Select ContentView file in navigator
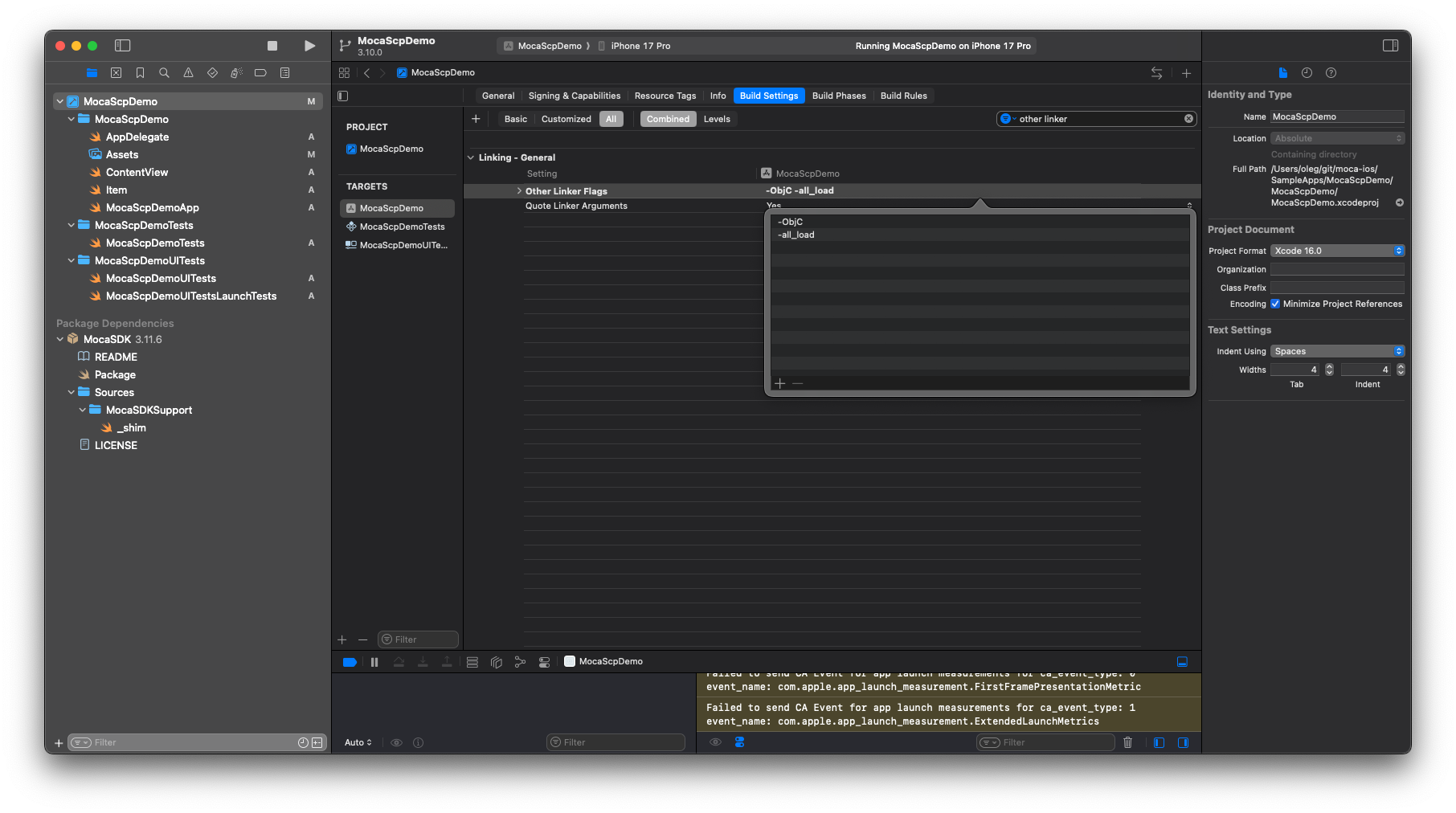Screen dimensions: 1456x813 (x=137, y=173)
